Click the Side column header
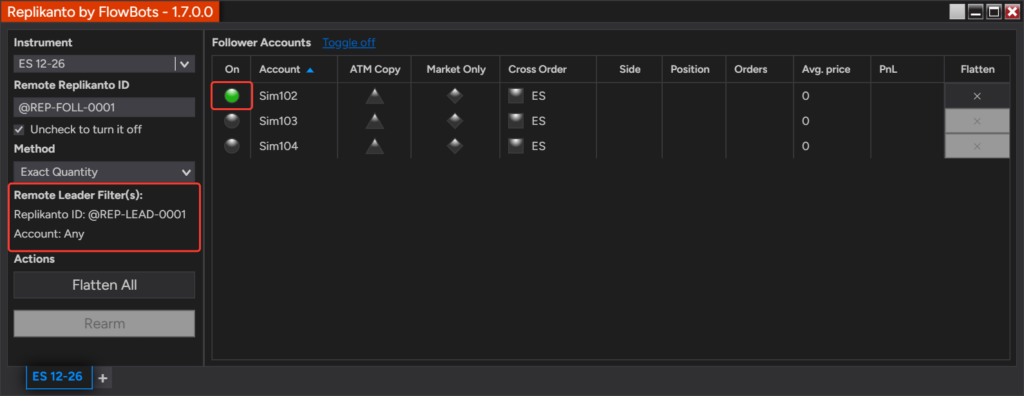The image size is (1024, 396). 630,69
